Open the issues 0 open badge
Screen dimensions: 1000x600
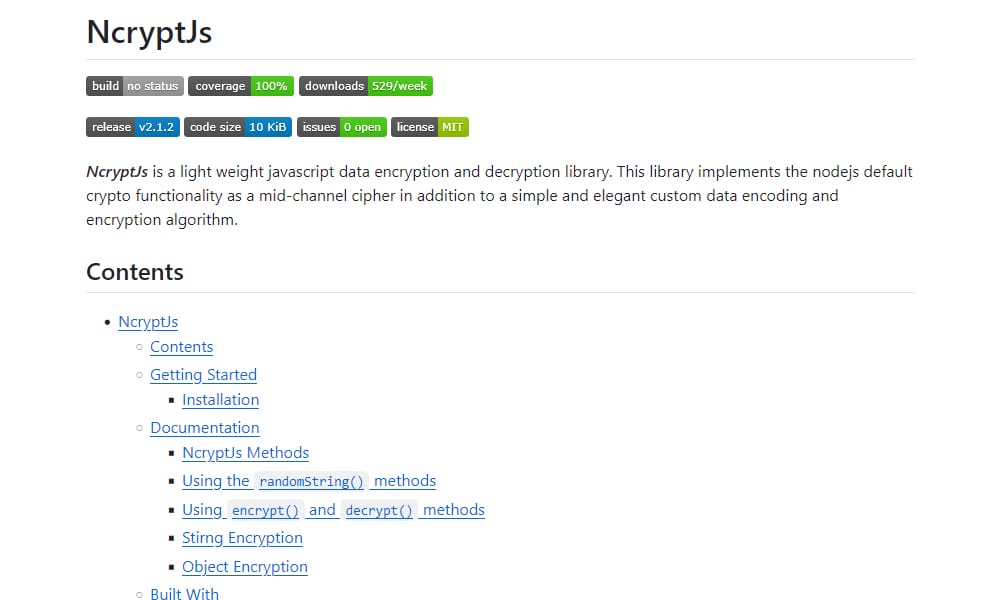click(x=341, y=127)
